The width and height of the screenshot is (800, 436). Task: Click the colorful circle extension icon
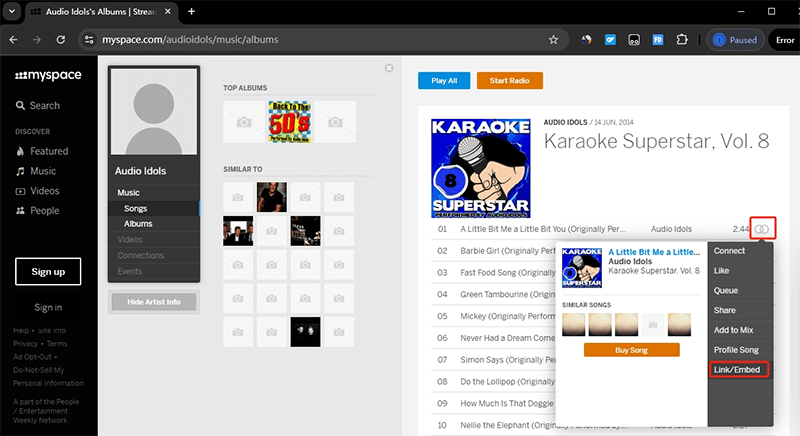(587, 40)
